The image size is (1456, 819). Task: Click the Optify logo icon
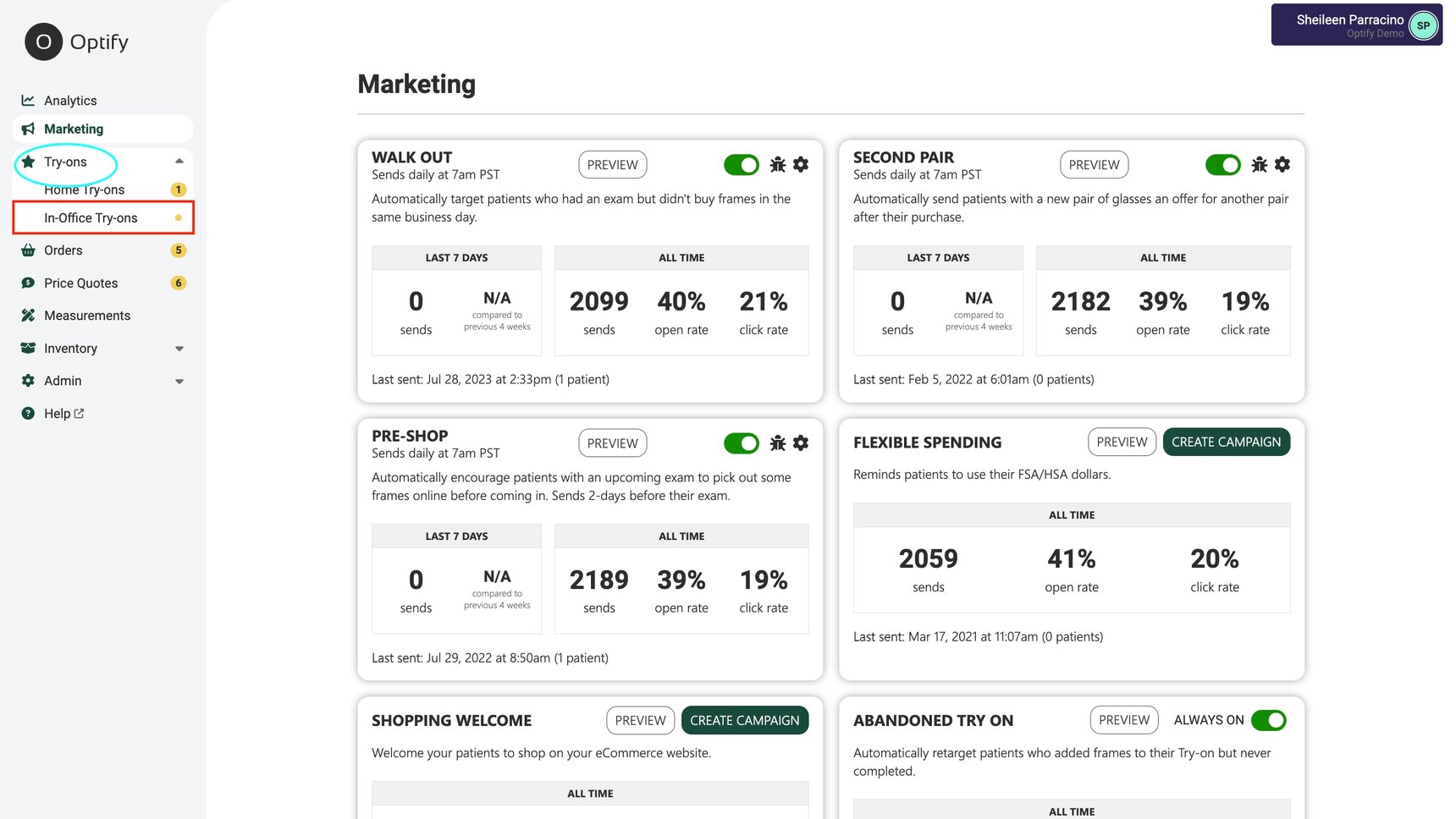pyautogui.click(x=43, y=42)
